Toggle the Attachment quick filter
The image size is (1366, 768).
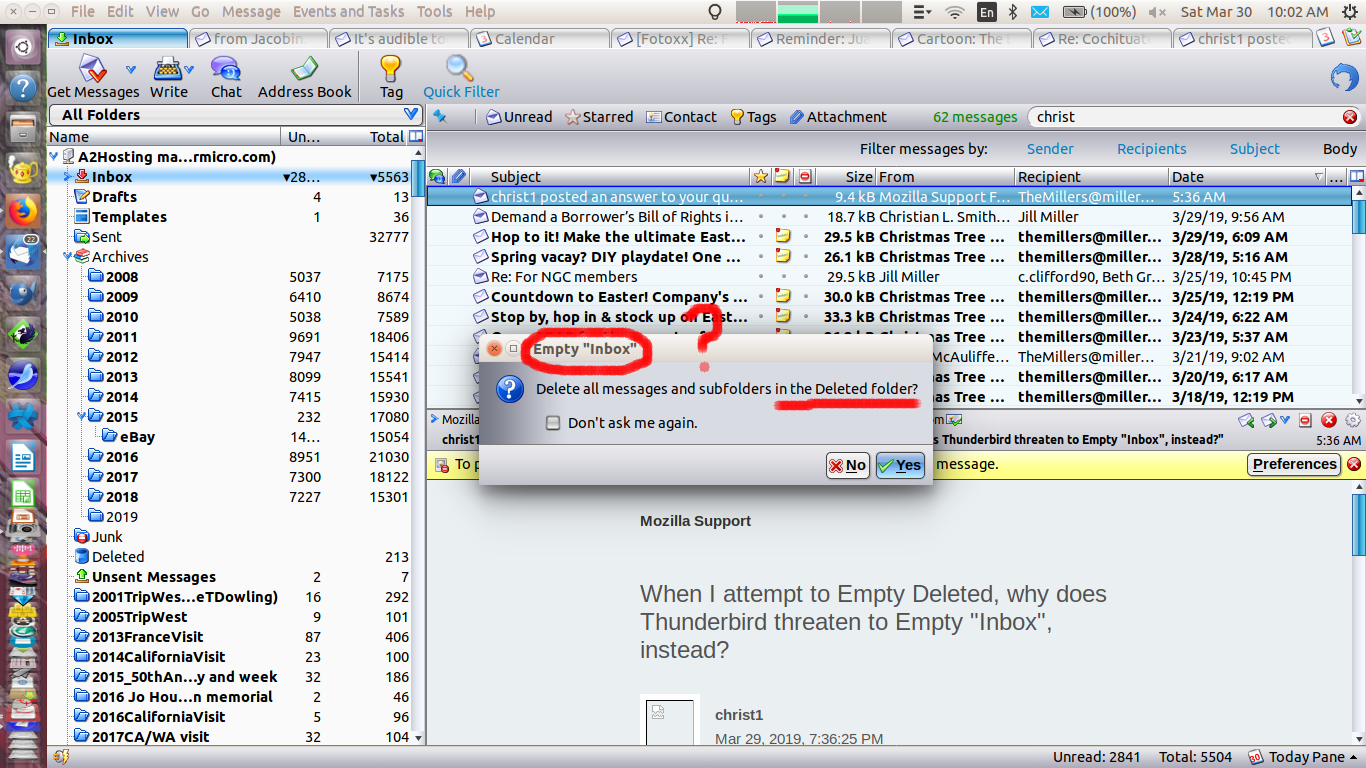(x=838, y=117)
